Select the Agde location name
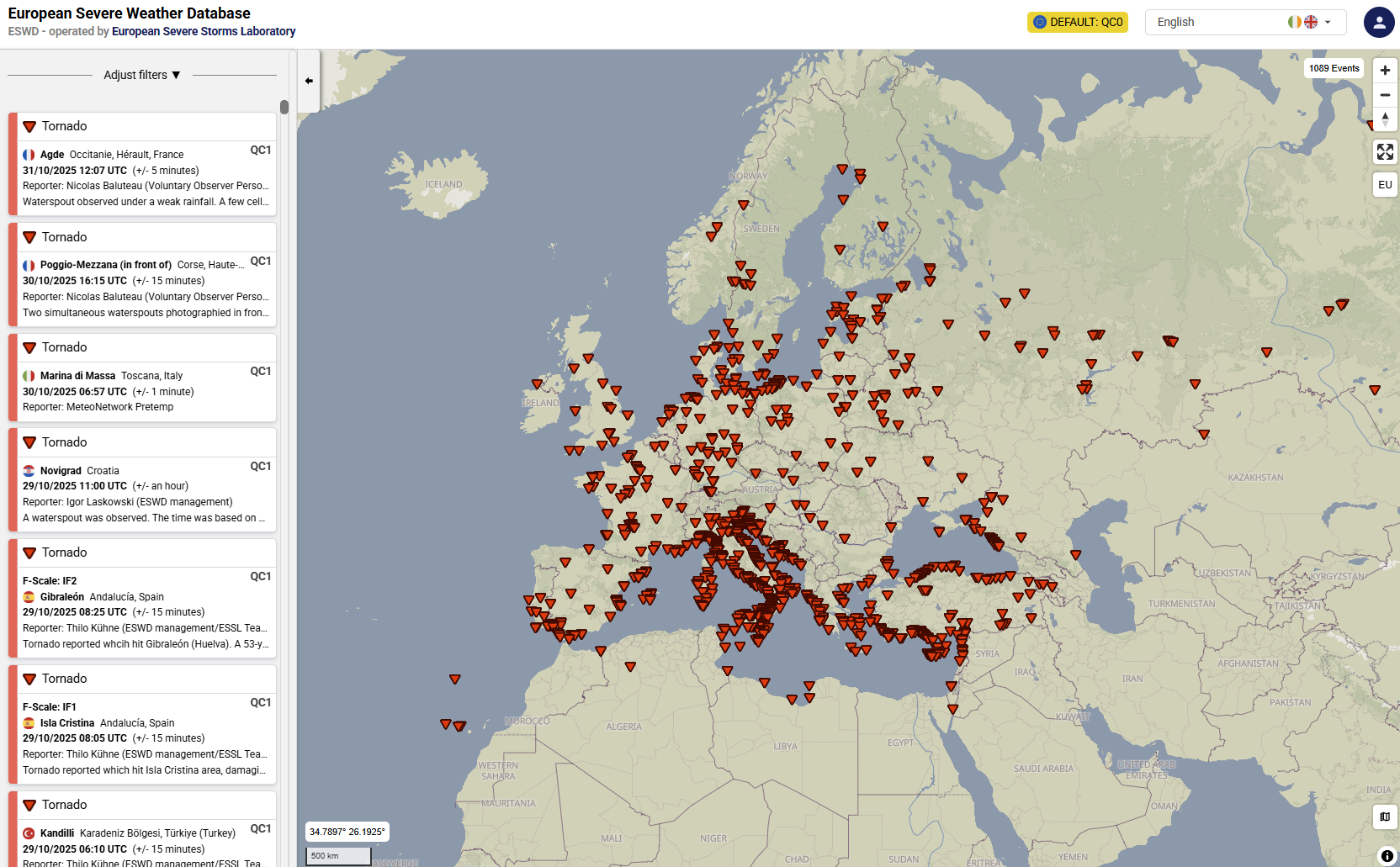Image resolution: width=1400 pixels, height=867 pixels. tap(52, 155)
